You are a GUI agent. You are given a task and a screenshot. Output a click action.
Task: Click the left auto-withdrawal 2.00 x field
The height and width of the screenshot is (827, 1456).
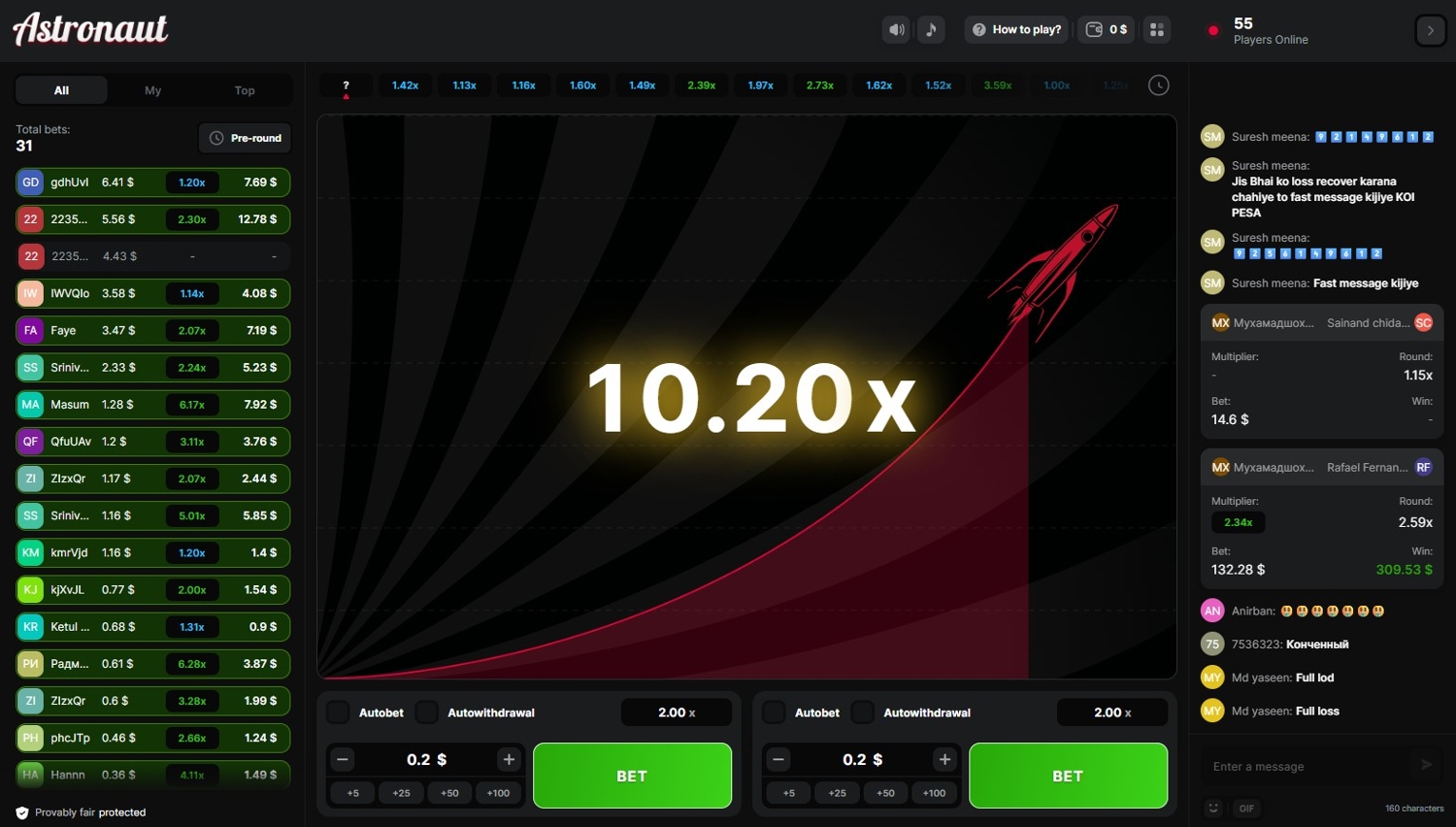point(677,712)
